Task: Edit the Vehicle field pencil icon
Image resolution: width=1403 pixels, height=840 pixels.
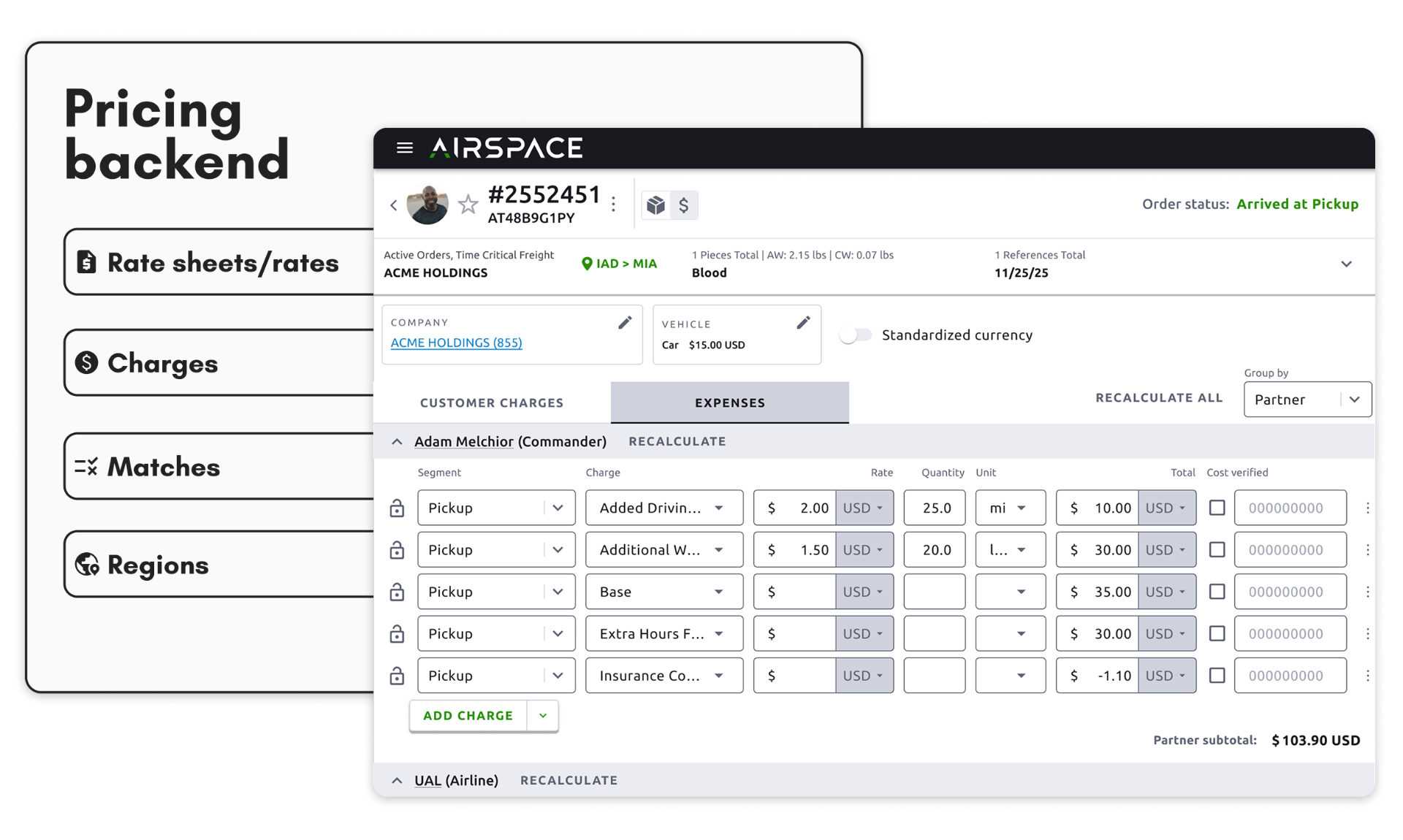Action: coord(803,323)
